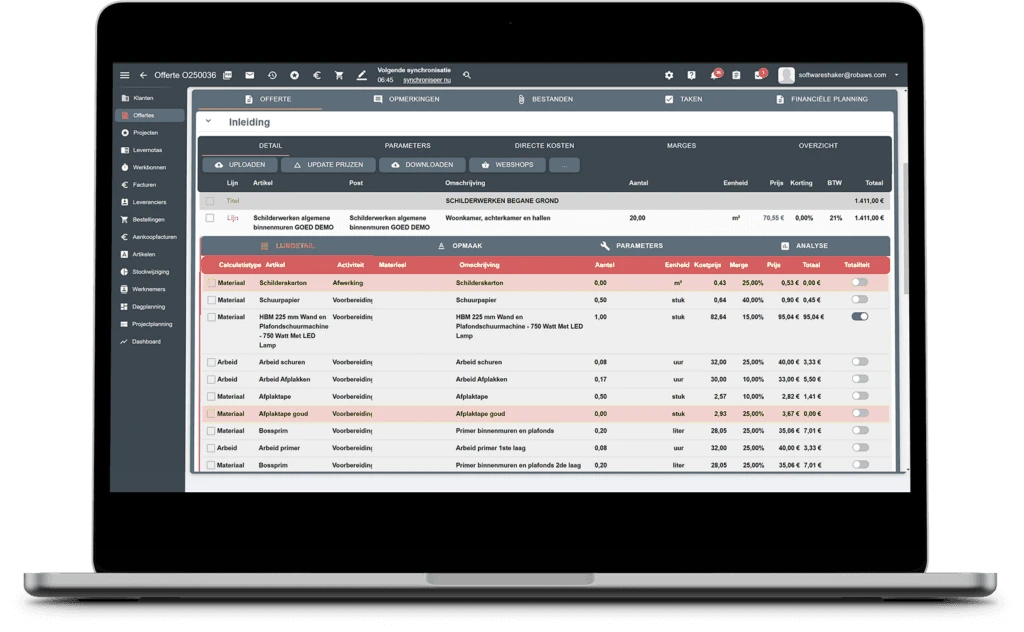Switch to the Bestanden tab

pyautogui.click(x=545, y=99)
